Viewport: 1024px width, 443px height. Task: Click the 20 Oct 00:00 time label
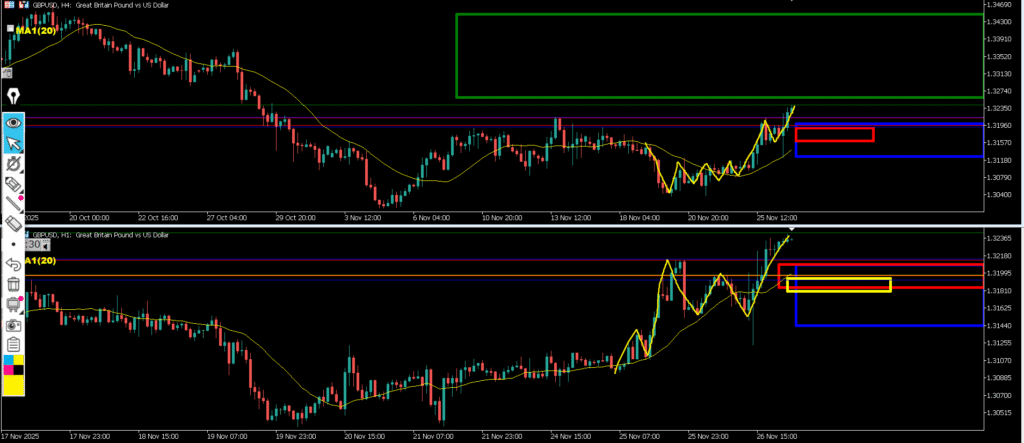click(x=89, y=218)
